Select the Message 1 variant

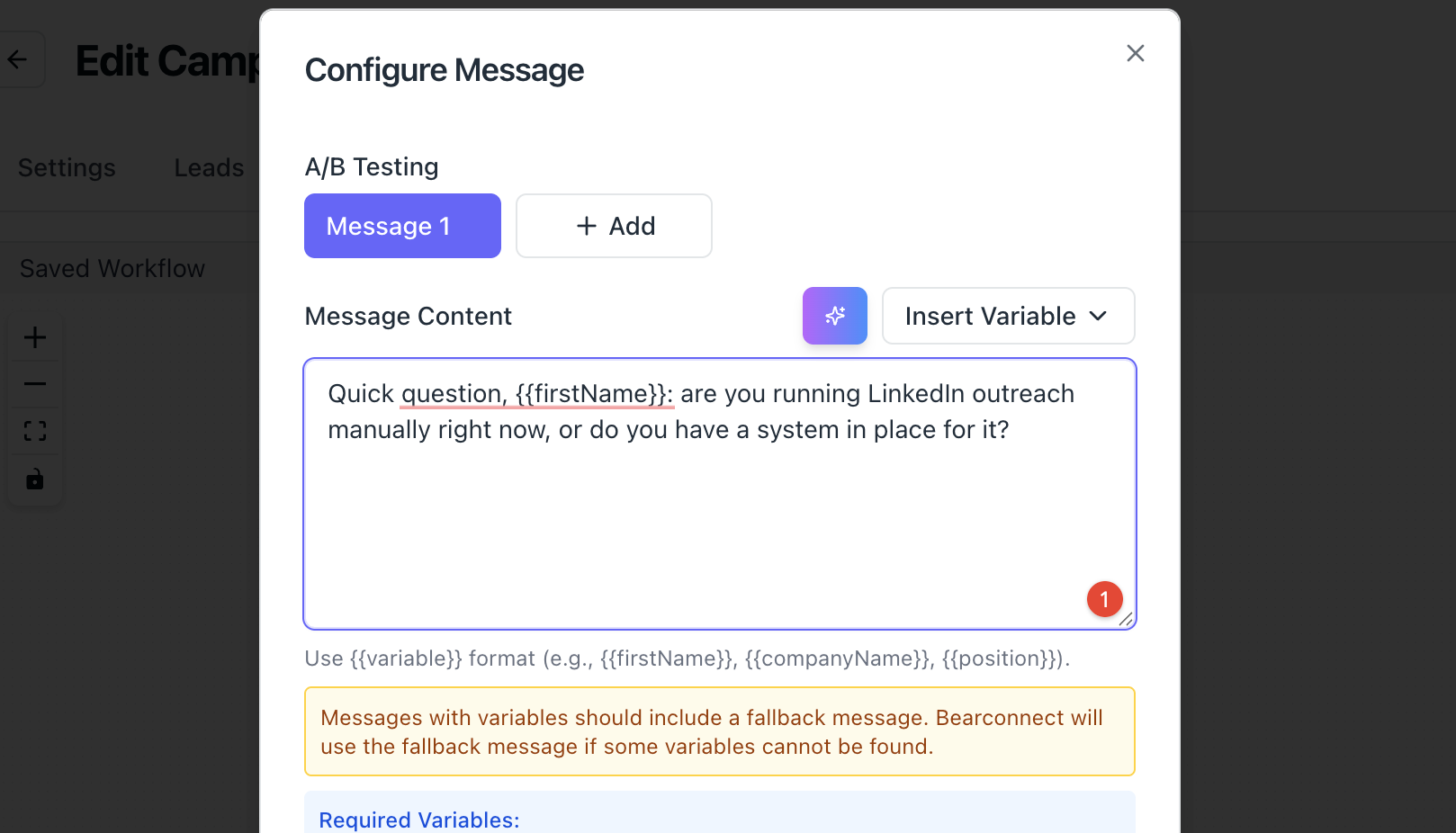pos(402,226)
